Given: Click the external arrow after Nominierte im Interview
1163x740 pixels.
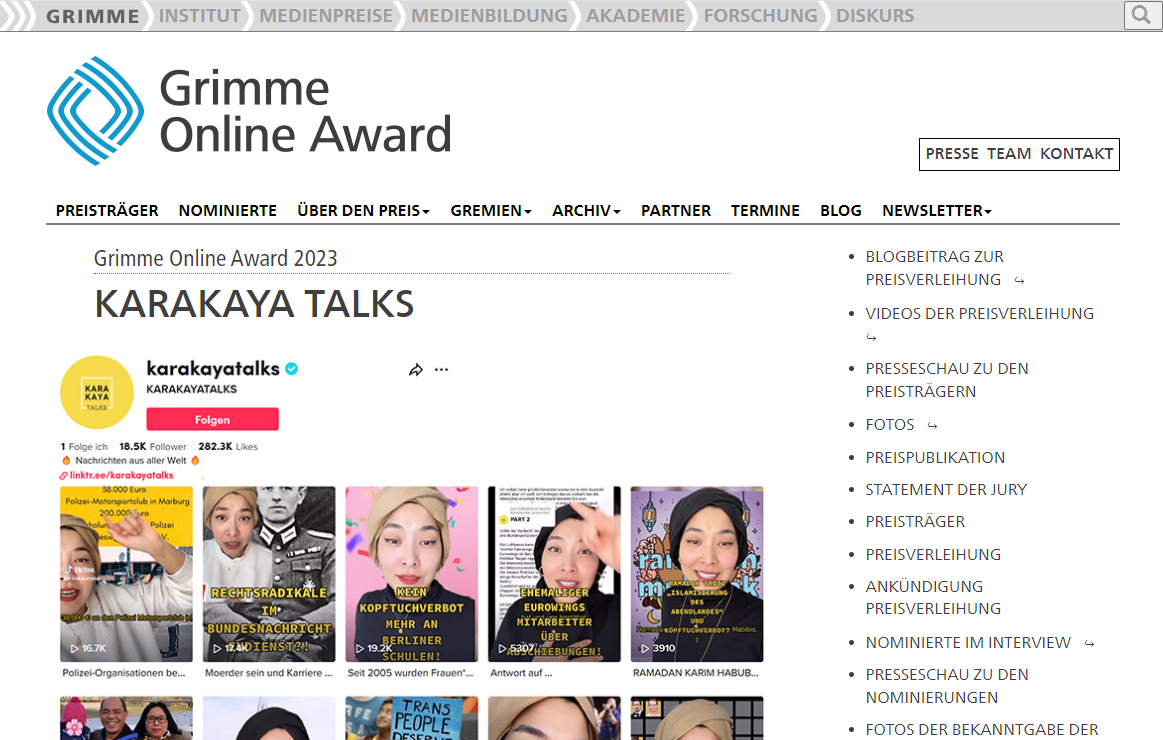Looking at the screenshot, I should (1089, 644).
